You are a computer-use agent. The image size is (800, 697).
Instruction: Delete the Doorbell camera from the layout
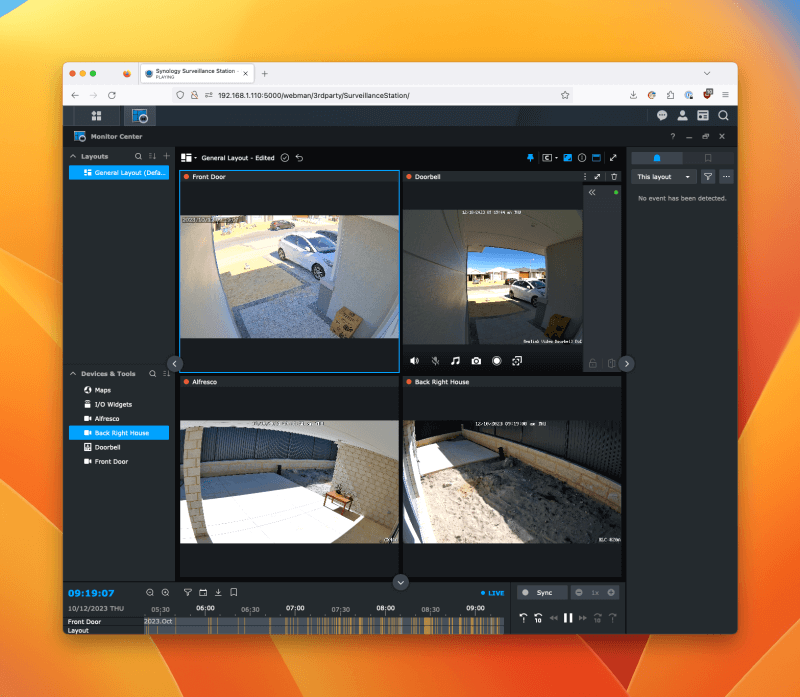614,176
